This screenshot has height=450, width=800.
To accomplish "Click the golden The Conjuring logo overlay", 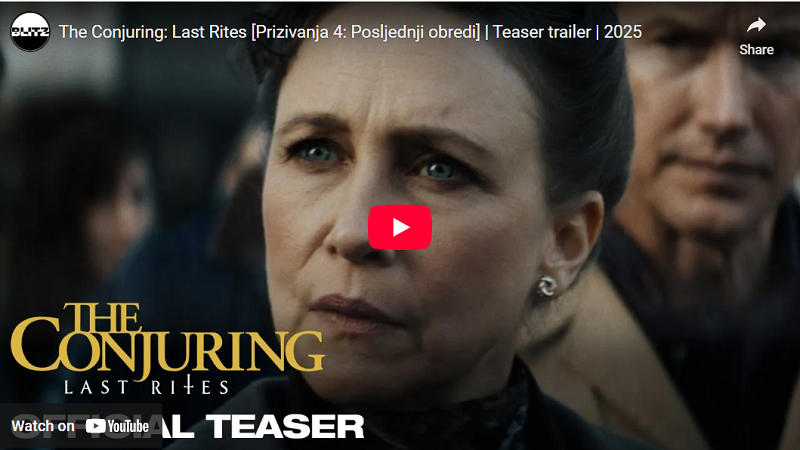I will 167,339.
